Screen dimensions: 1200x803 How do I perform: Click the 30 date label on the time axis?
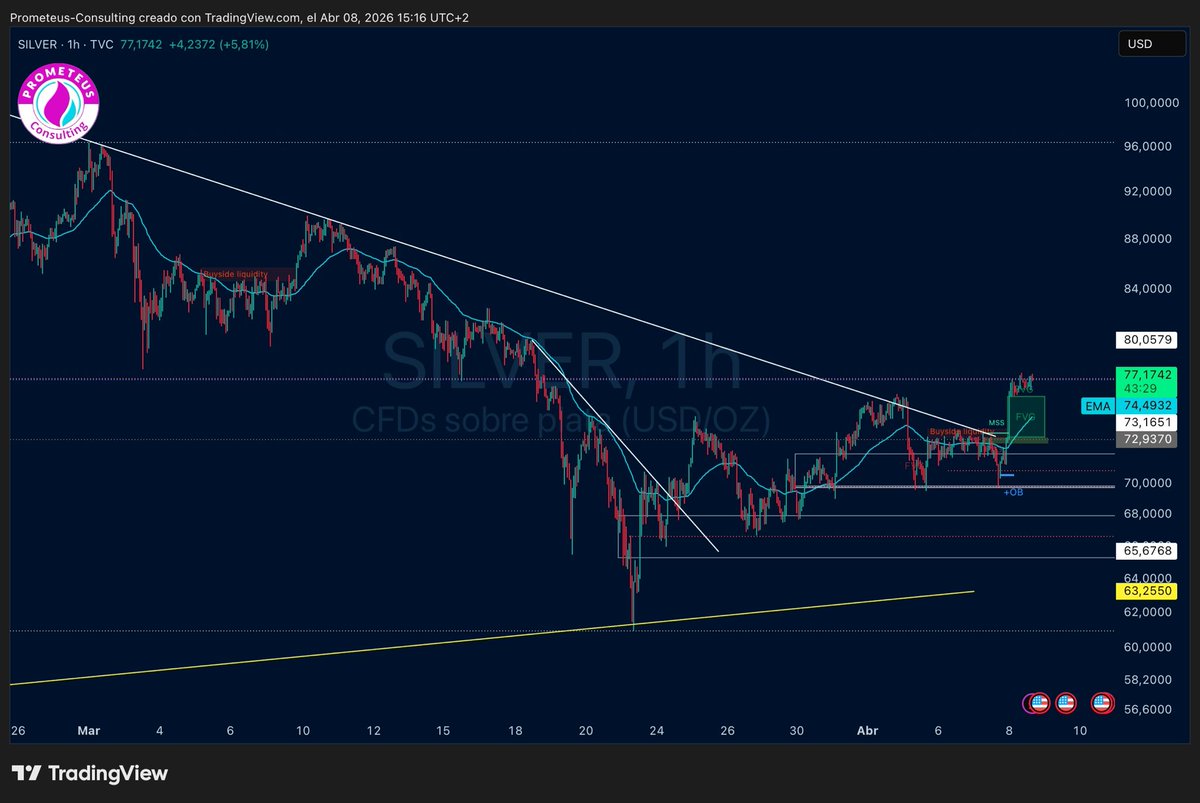click(x=797, y=731)
